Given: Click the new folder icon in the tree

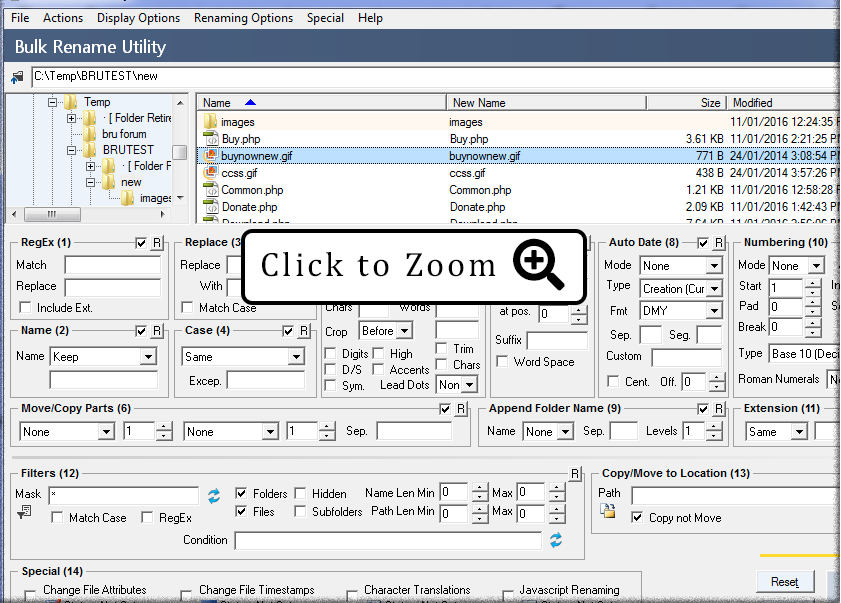Looking at the screenshot, I should click(x=109, y=182).
